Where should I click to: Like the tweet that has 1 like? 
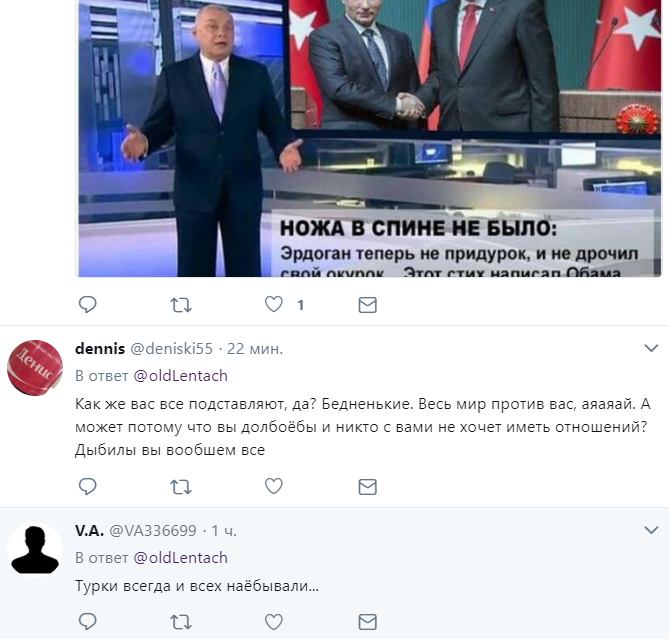coord(274,305)
